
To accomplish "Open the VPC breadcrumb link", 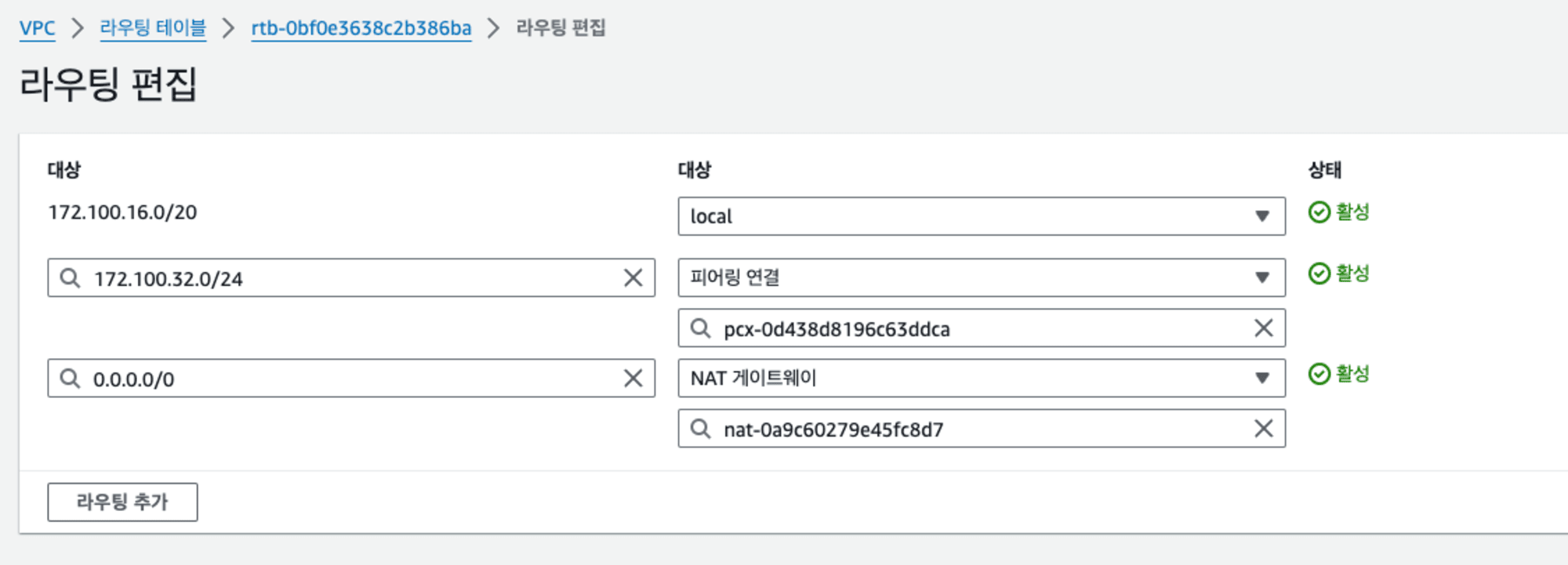I will point(37,28).
